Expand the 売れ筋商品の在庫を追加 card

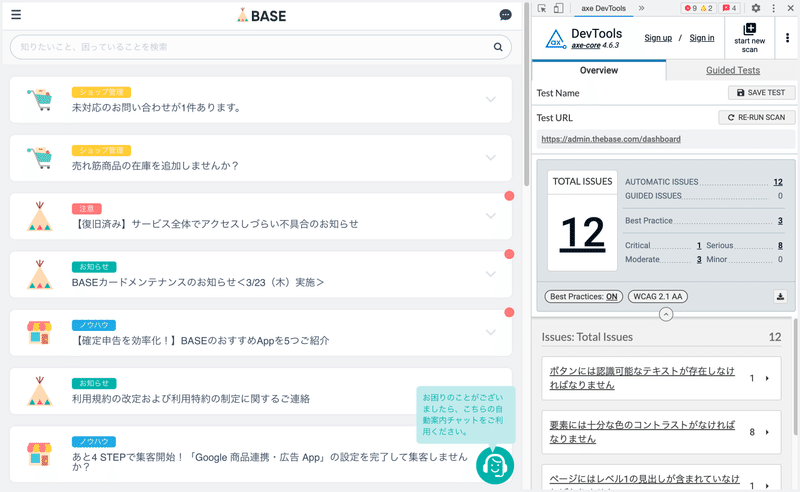[491, 158]
